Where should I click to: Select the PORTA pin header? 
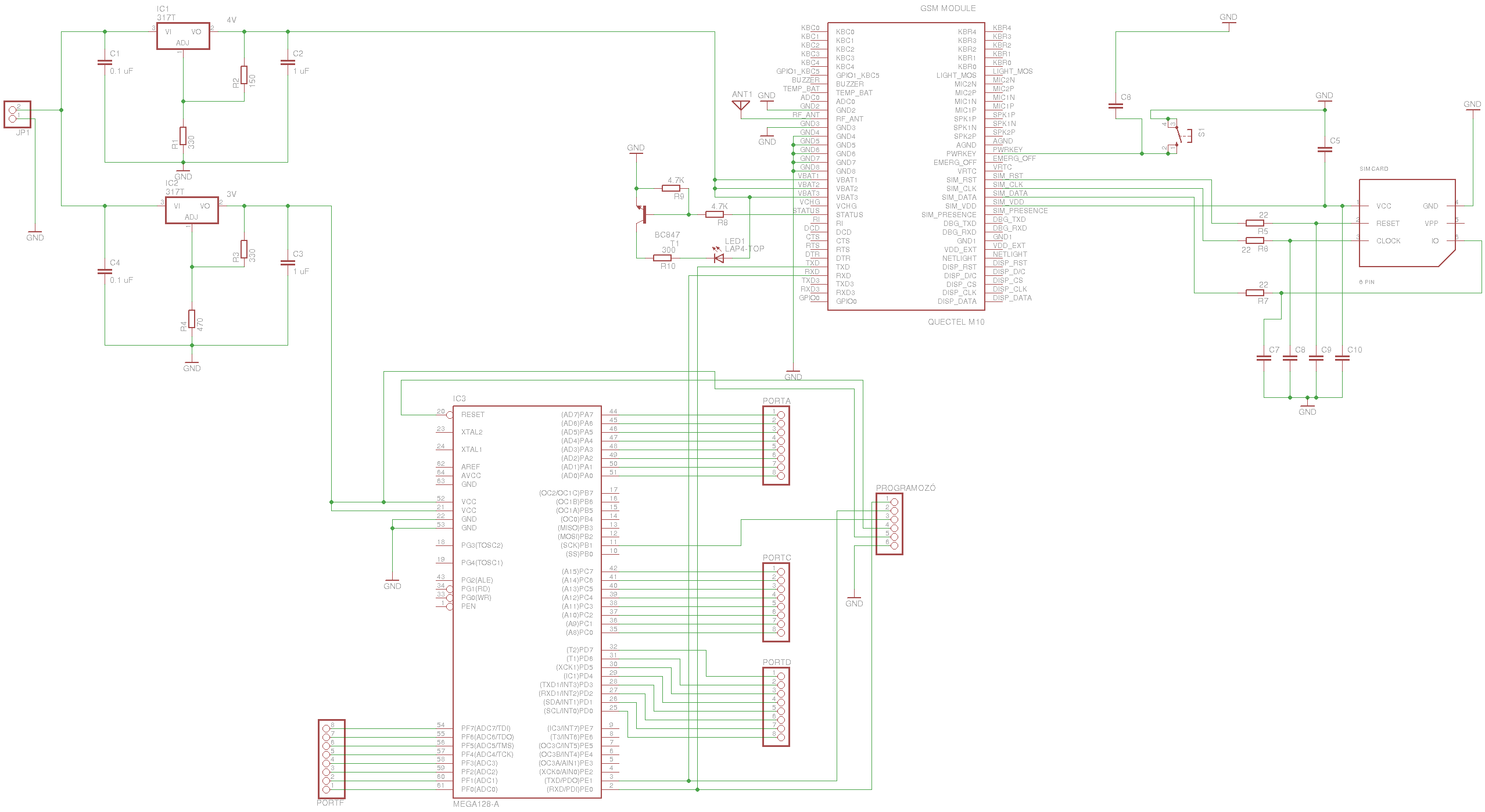[776, 445]
